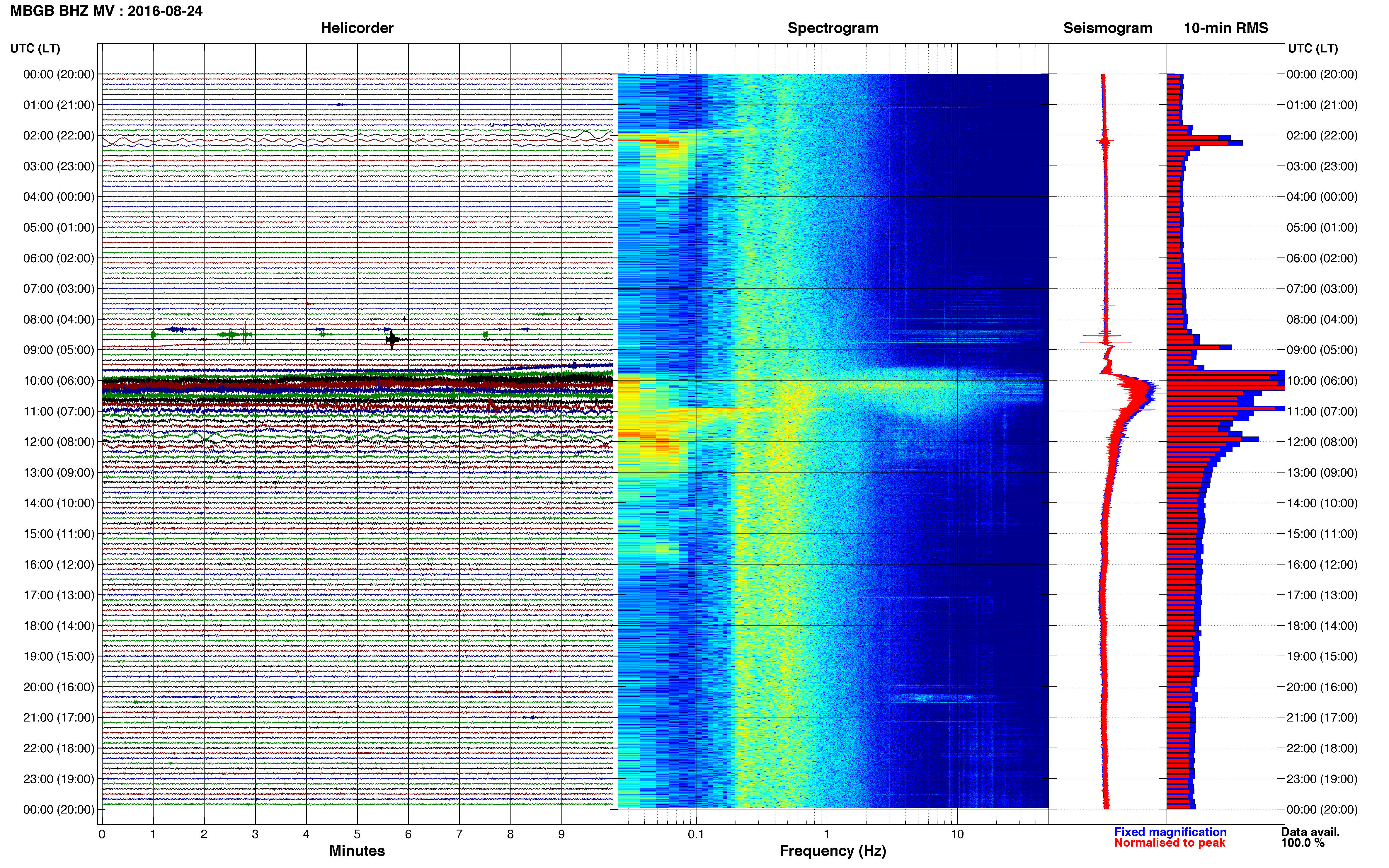Click the Normalised to peak legend text

click(x=1170, y=843)
